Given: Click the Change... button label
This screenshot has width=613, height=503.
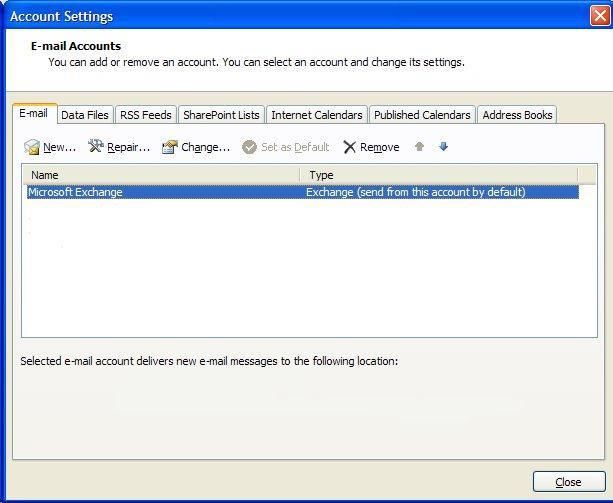Looking at the screenshot, I should pyautogui.click(x=206, y=147).
